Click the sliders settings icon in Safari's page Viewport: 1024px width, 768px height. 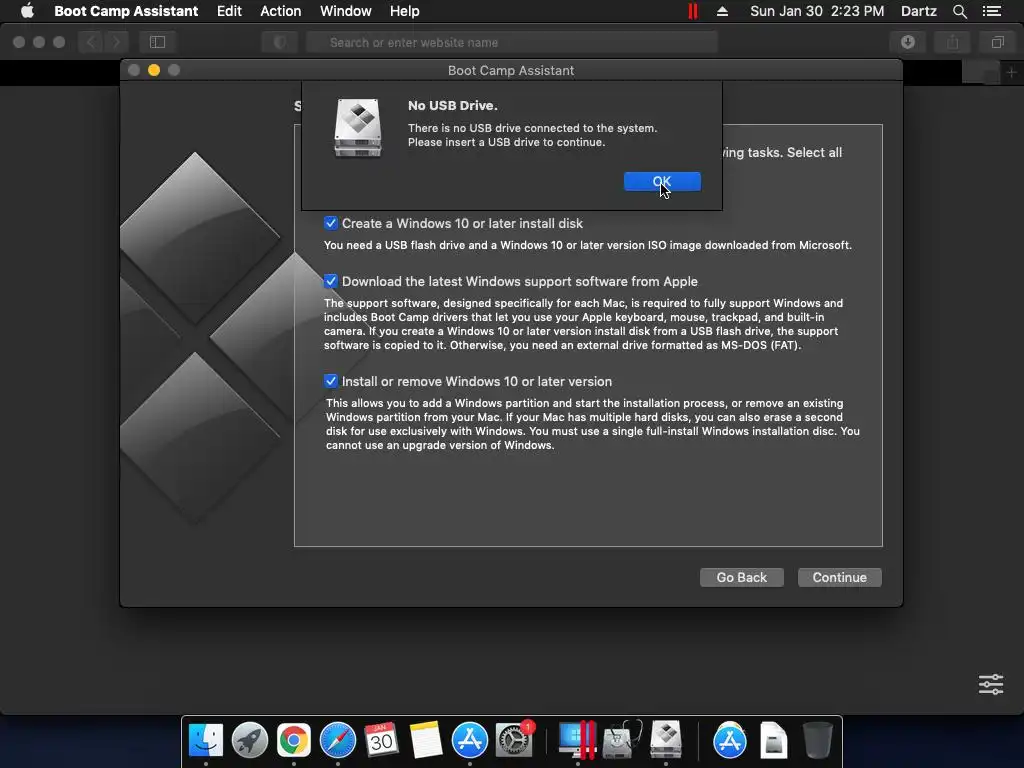[x=991, y=684]
